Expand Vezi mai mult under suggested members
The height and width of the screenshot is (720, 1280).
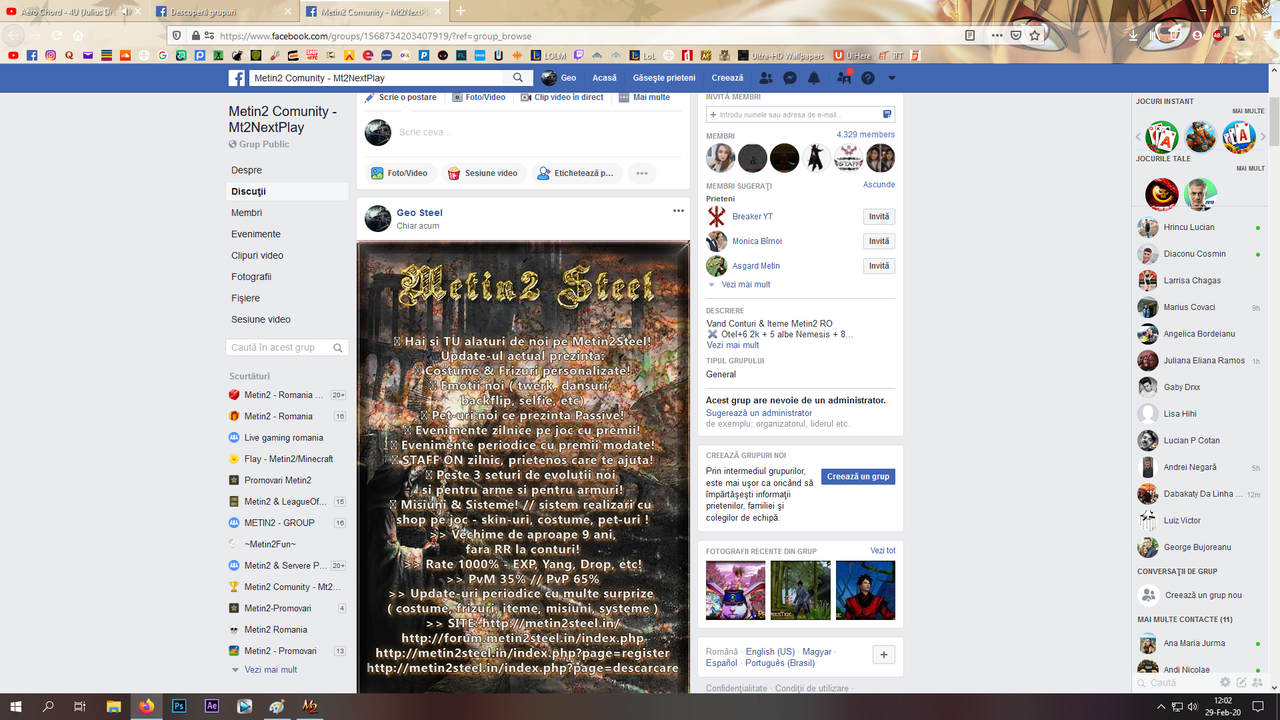pyautogui.click(x=745, y=285)
